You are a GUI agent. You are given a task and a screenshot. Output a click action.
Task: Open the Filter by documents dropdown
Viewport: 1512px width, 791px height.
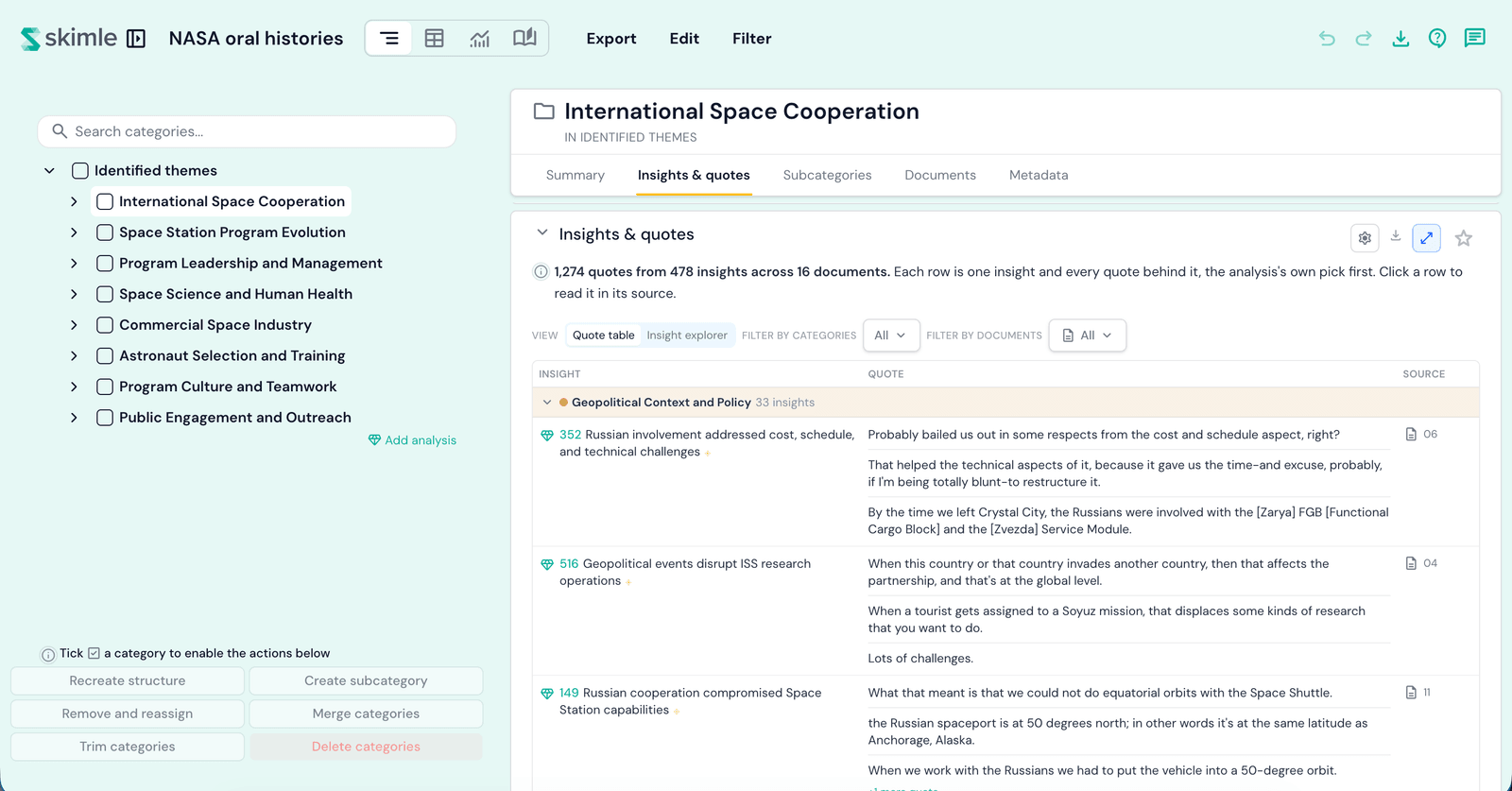(x=1088, y=335)
